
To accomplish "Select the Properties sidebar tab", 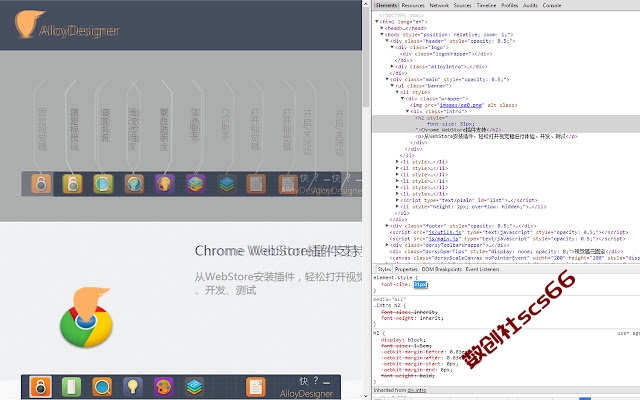I will click(406, 269).
